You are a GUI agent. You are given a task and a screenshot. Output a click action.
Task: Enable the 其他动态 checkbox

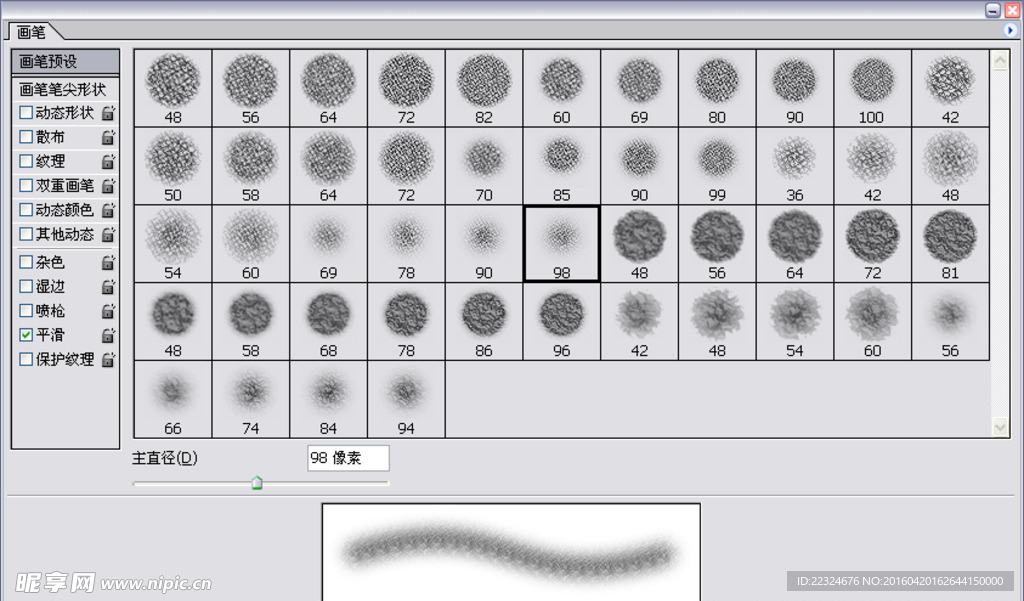click(x=26, y=234)
